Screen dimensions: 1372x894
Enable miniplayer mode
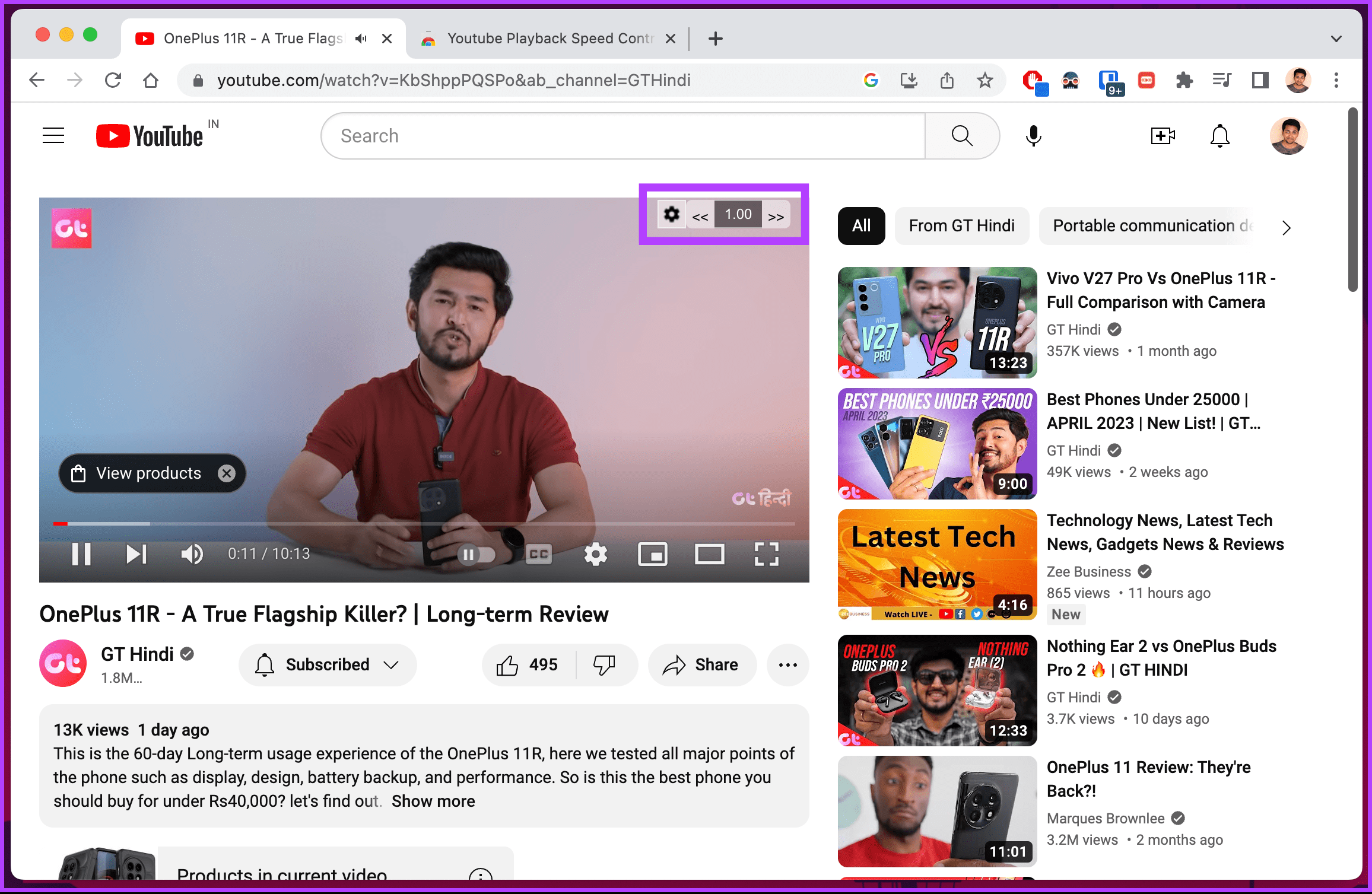pos(652,554)
